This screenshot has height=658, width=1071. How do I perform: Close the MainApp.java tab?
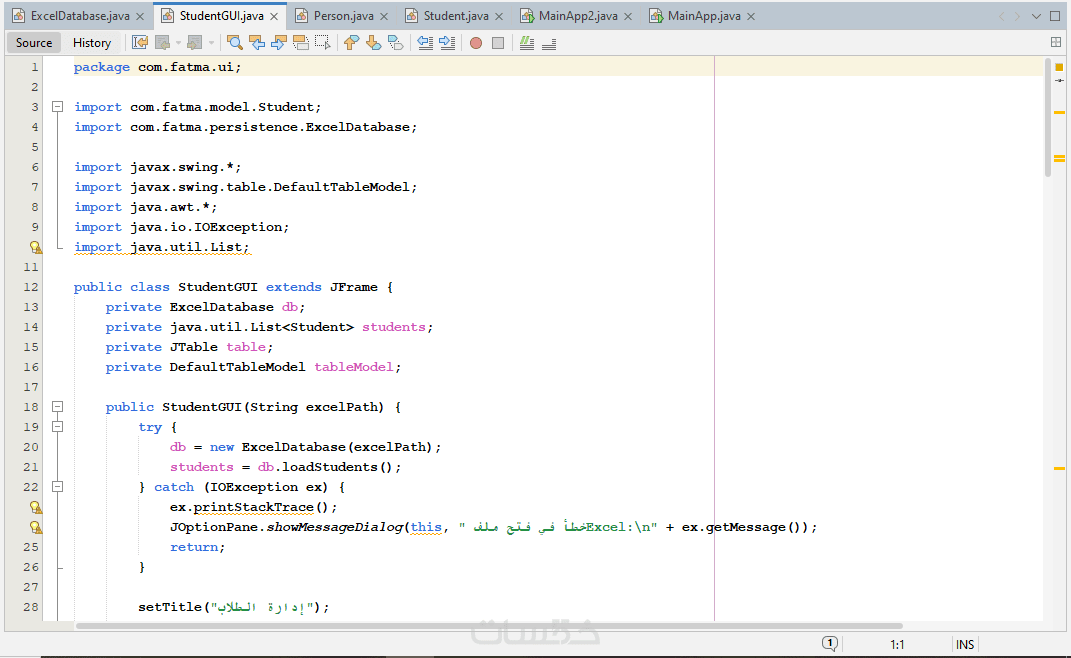click(x=751, y=16)
